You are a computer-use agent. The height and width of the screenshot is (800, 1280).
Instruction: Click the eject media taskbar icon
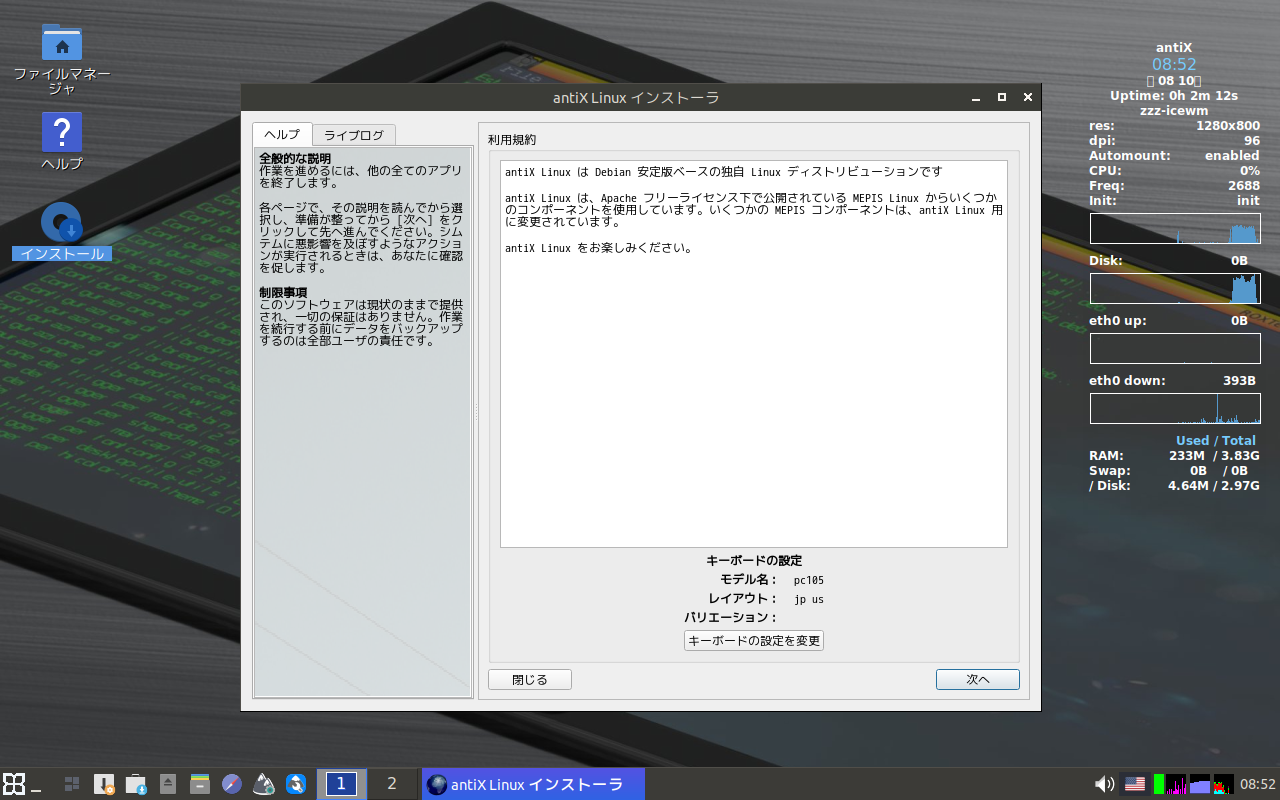(x=168, y=784)
